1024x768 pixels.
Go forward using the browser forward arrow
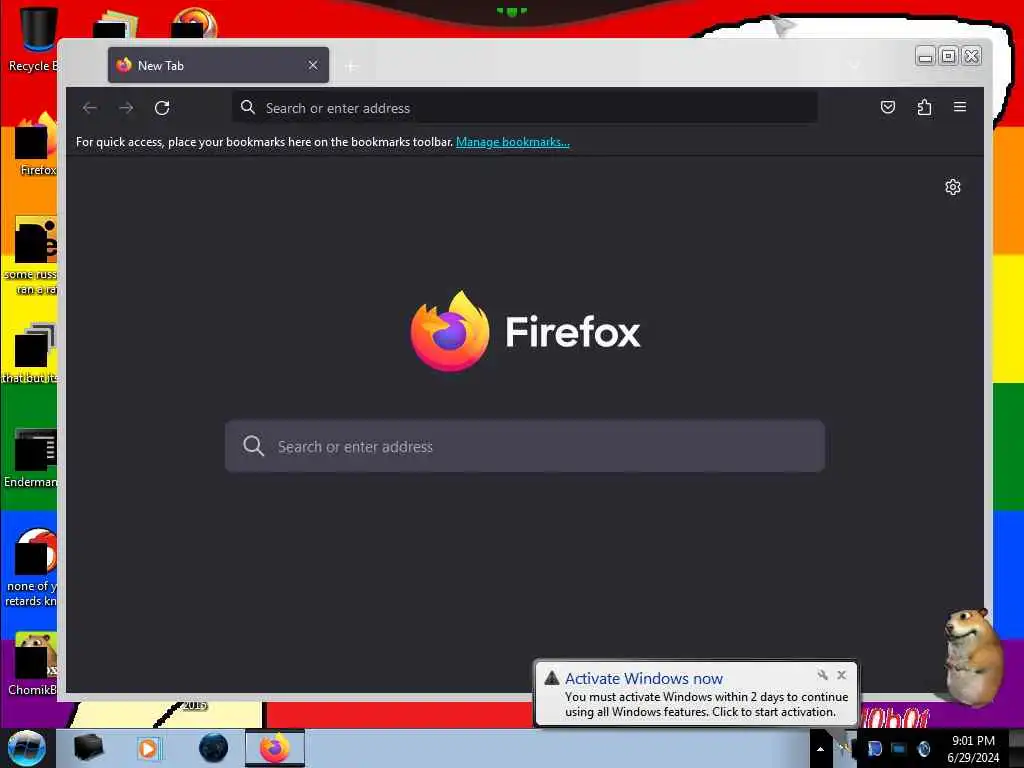[126, 108]
